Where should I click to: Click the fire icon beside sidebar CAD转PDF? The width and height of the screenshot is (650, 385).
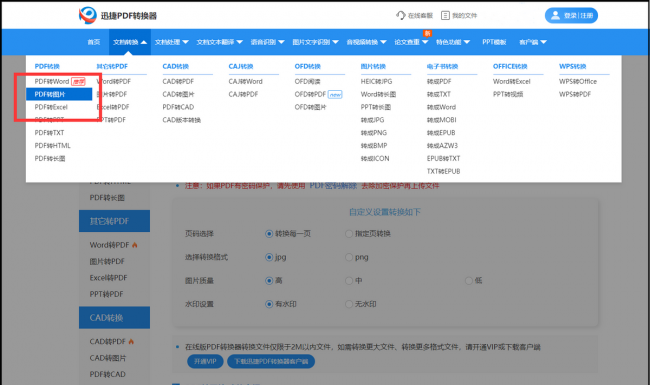click(131, 341)
